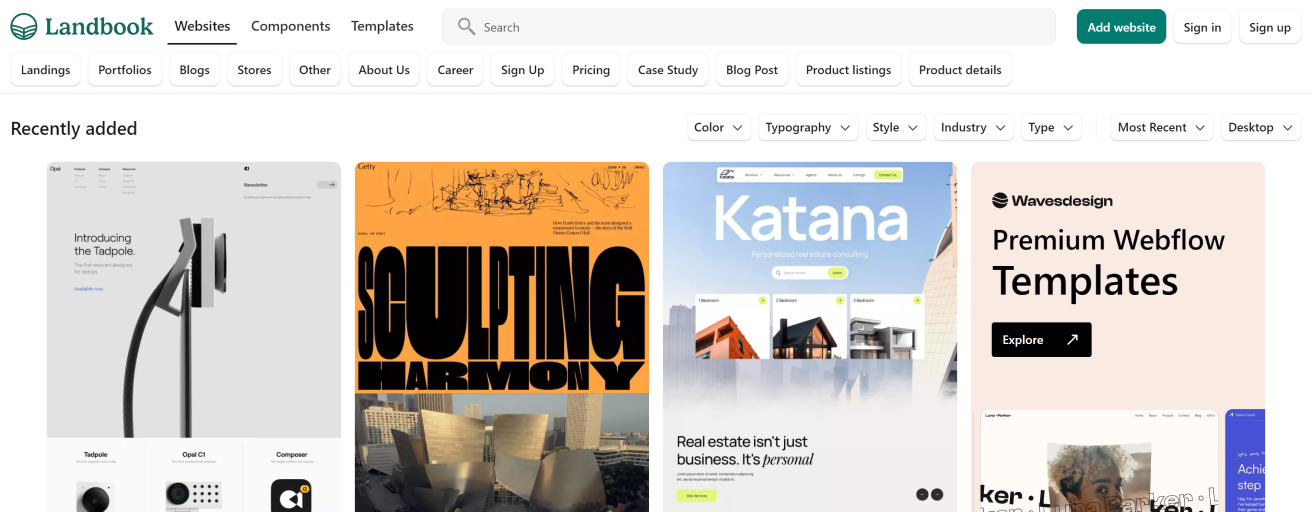
Task: Click the arrow icon on Explore button
Action: (1072, 340)
